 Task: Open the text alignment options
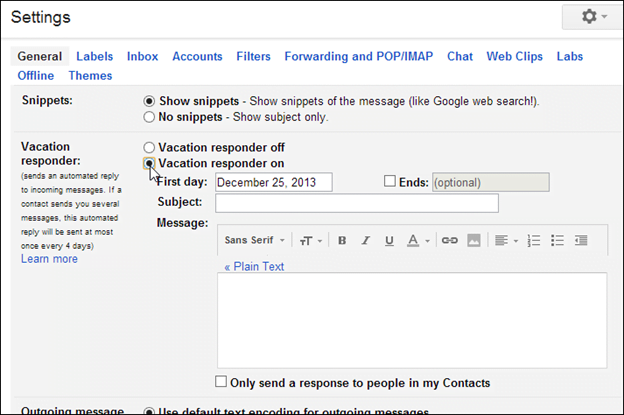506,240
